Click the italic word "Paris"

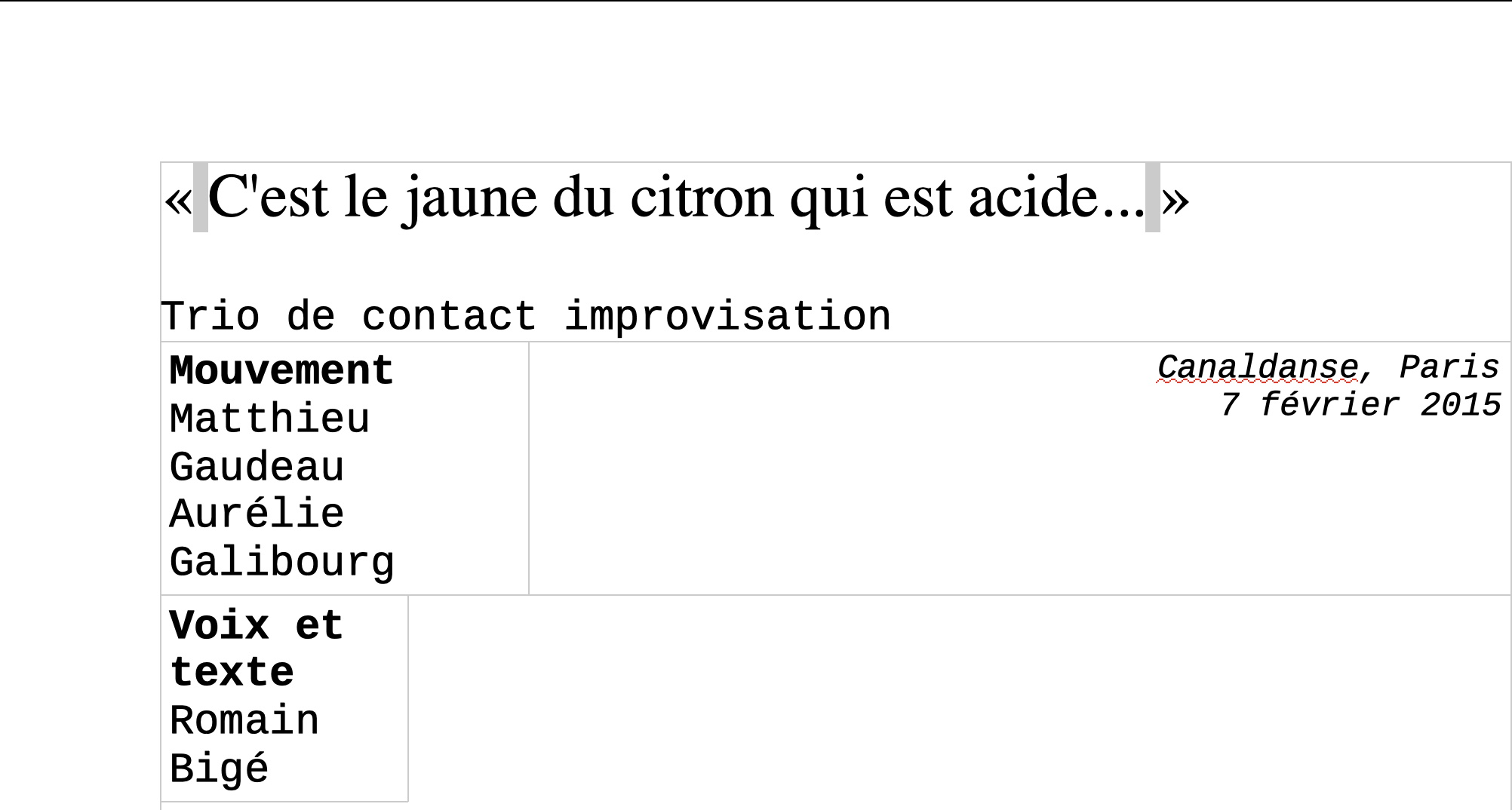1449,368
